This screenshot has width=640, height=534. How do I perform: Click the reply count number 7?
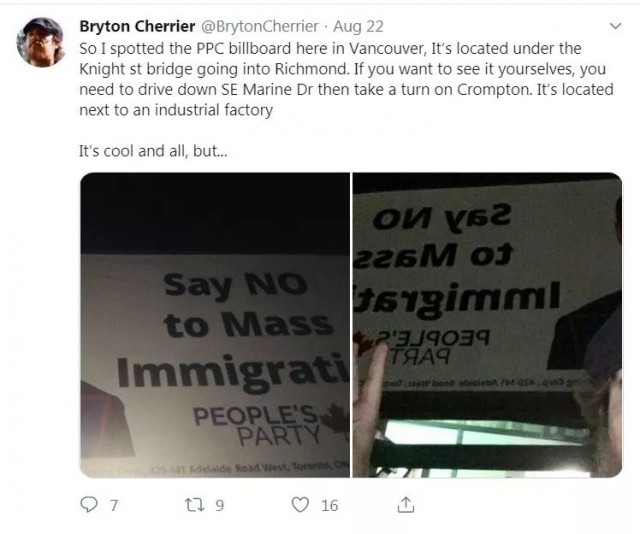pos(114,505)
